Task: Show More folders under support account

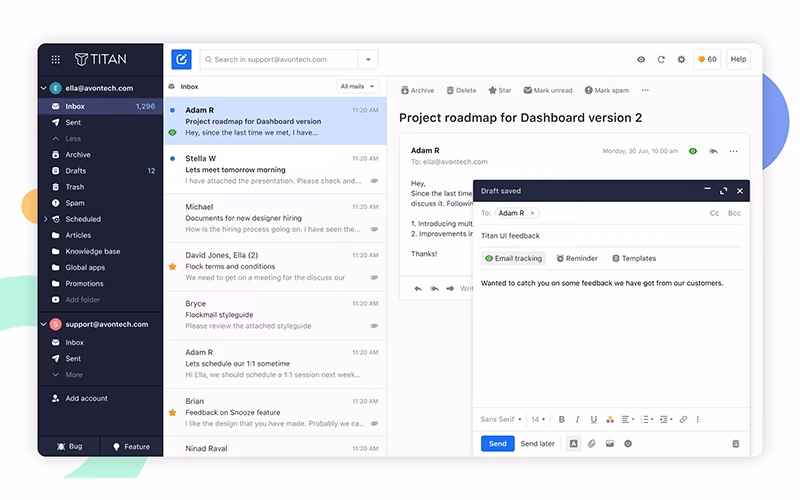Action: [x=67, y=375]
